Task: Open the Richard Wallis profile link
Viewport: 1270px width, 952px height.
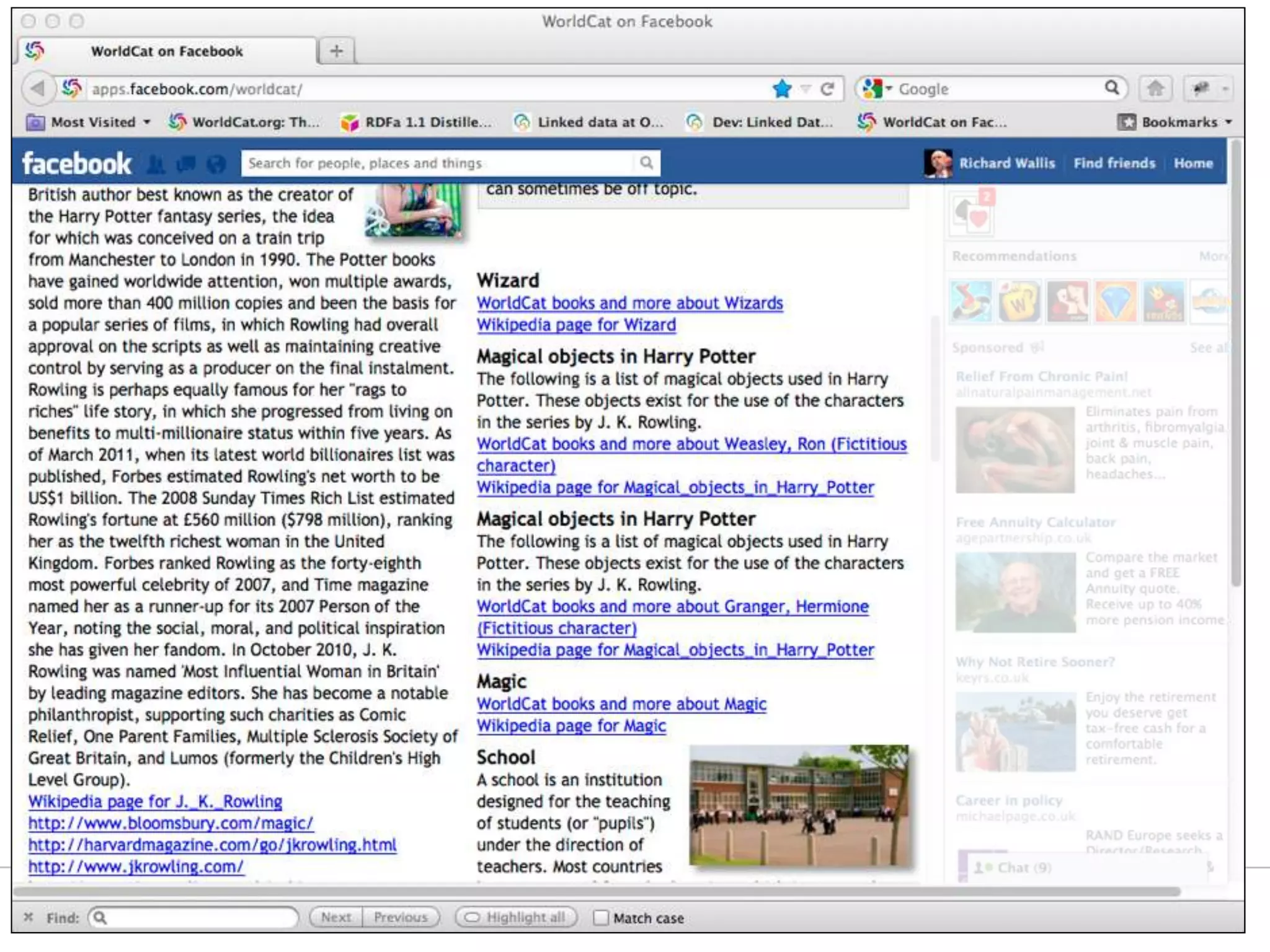Action: [1007, 163]
